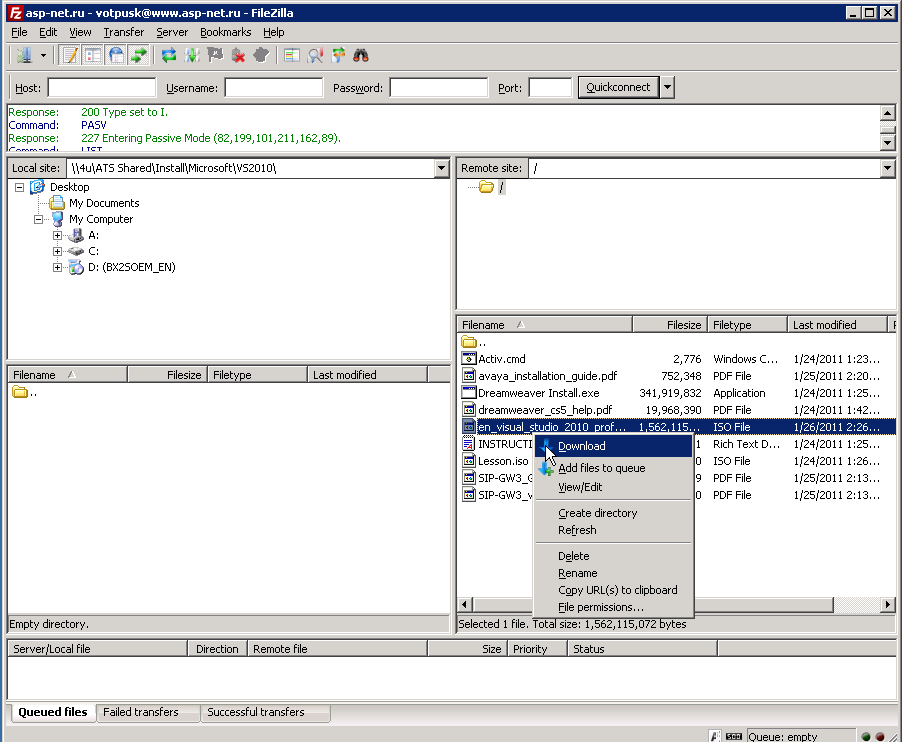The image size is (902, 742).
Task: Toggle the local directory tree view
Action: [x=93, y=55]
